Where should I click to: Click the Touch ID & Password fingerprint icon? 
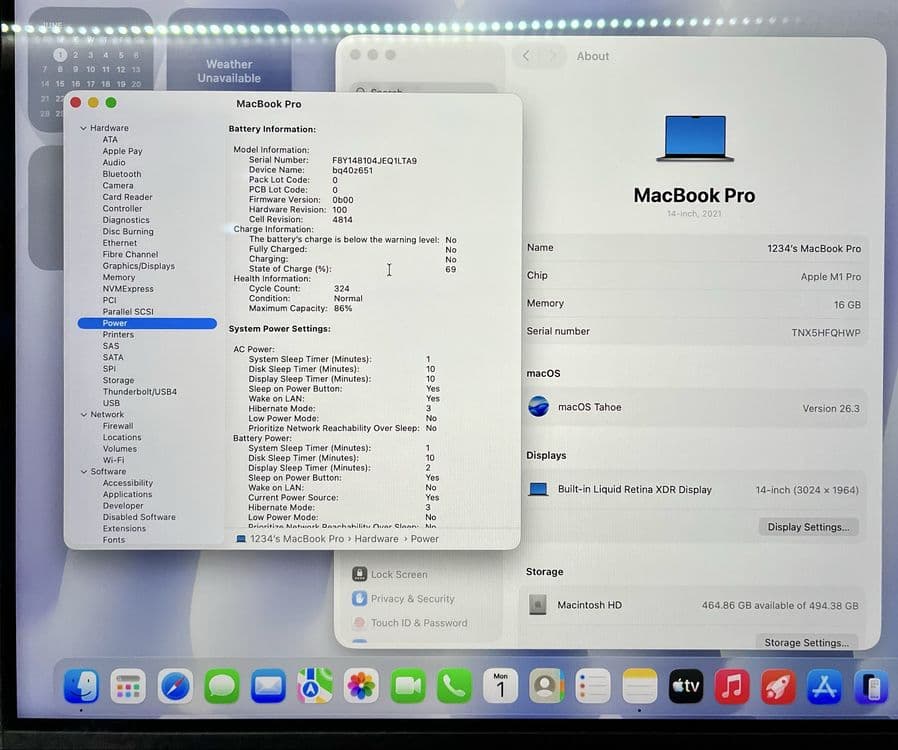point(360,623)
